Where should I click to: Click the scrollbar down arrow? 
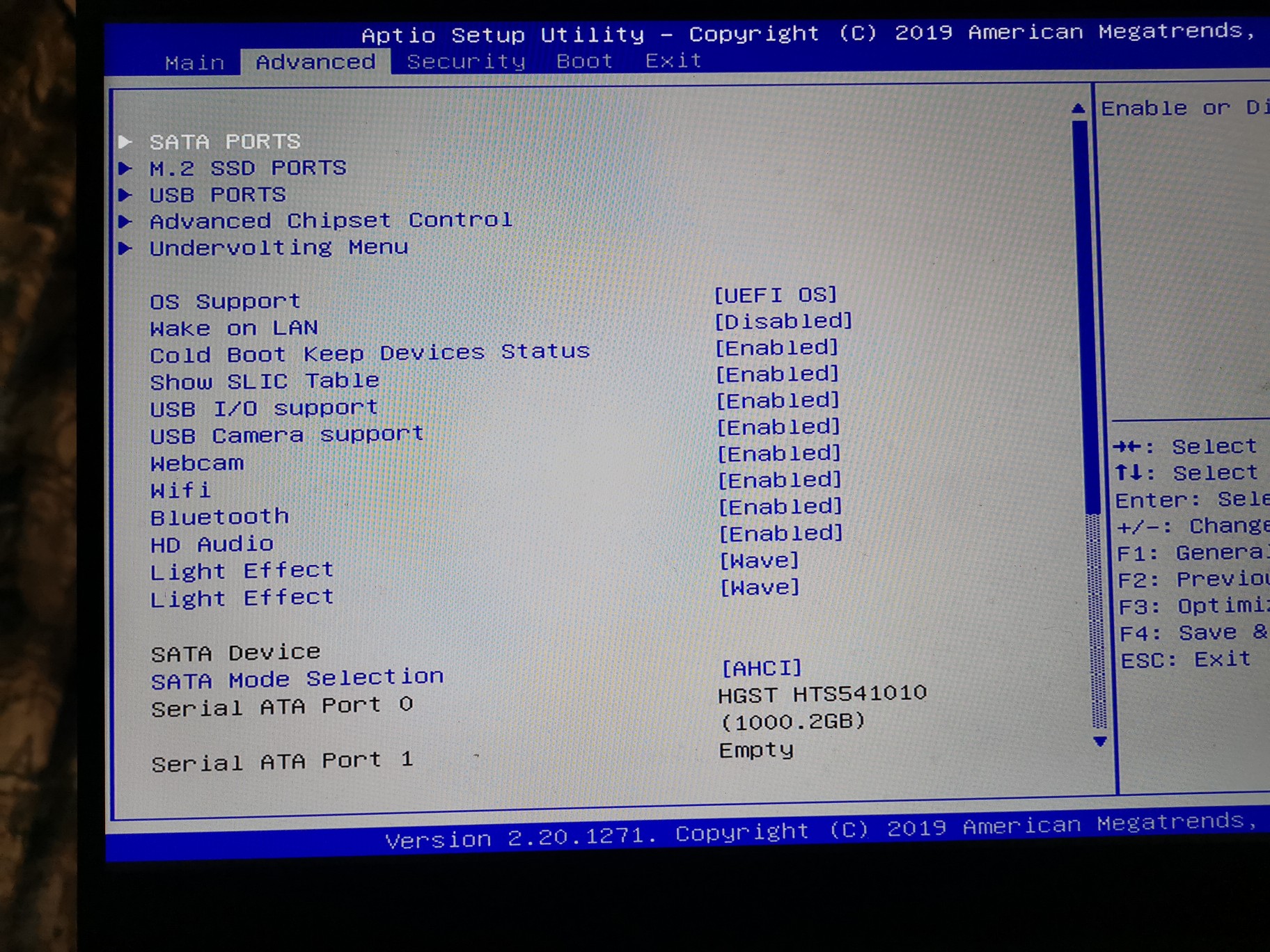pyautogui.click(x=1100, y=742)
